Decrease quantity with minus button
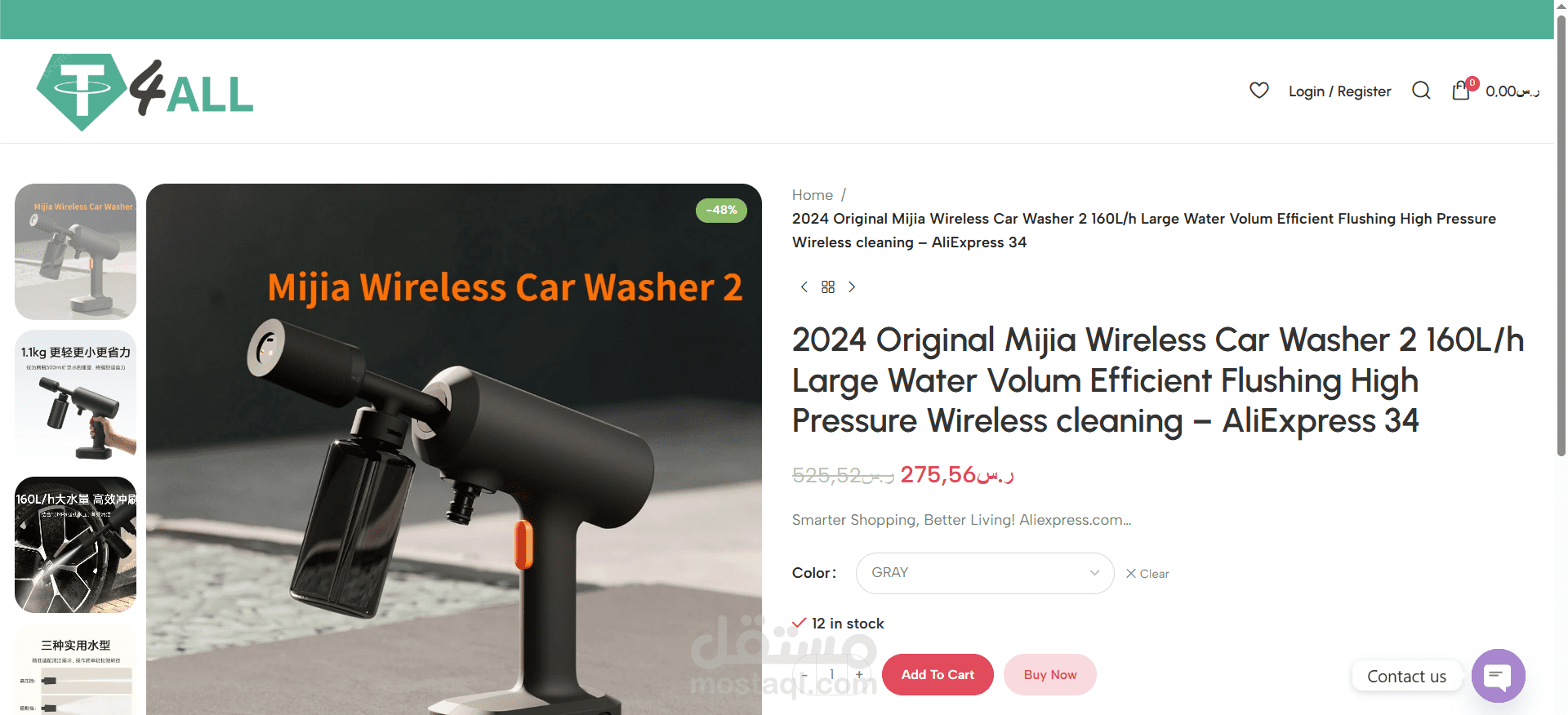 click(x=804, y=675)
